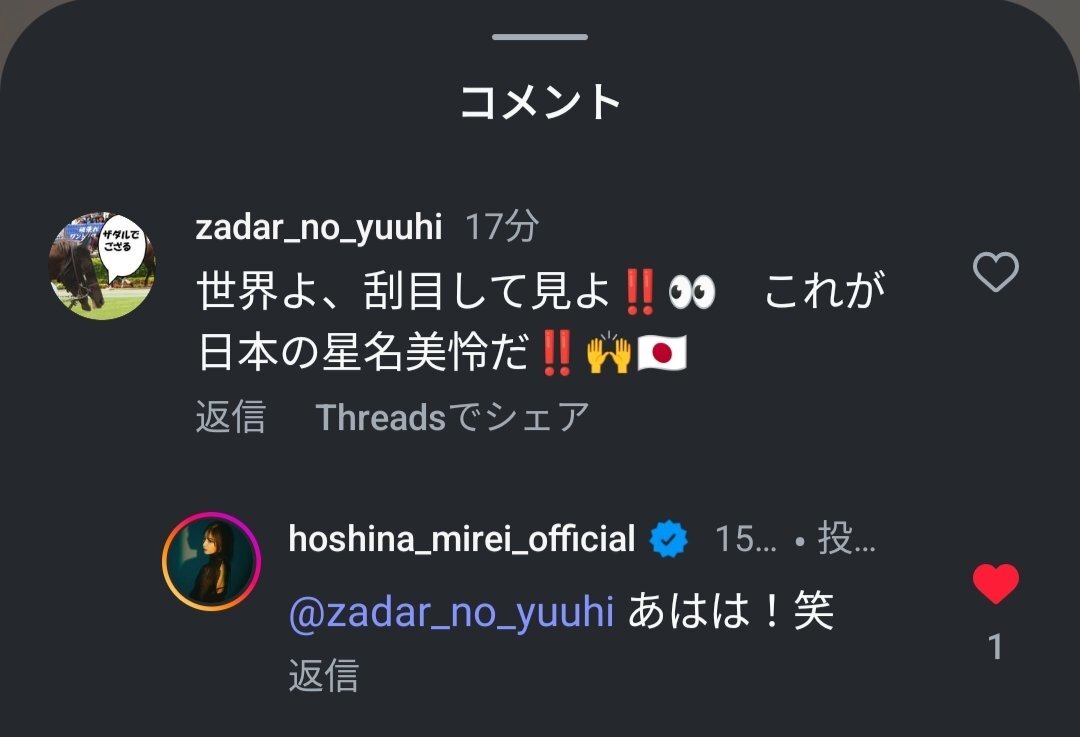Tap the blue verified badge icon
The width and height of the screenshot is (1080, 737).
tap(668, 539)
